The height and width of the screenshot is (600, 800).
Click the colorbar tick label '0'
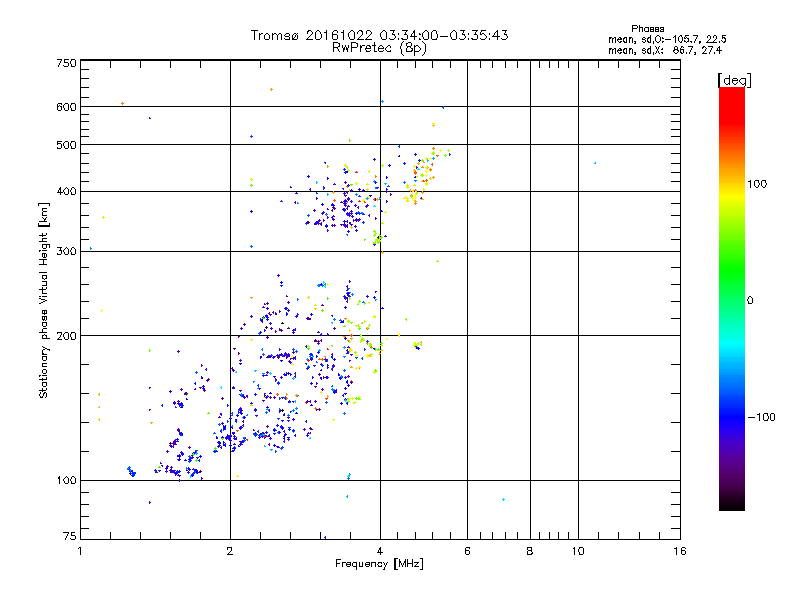(x=749, y=301)
